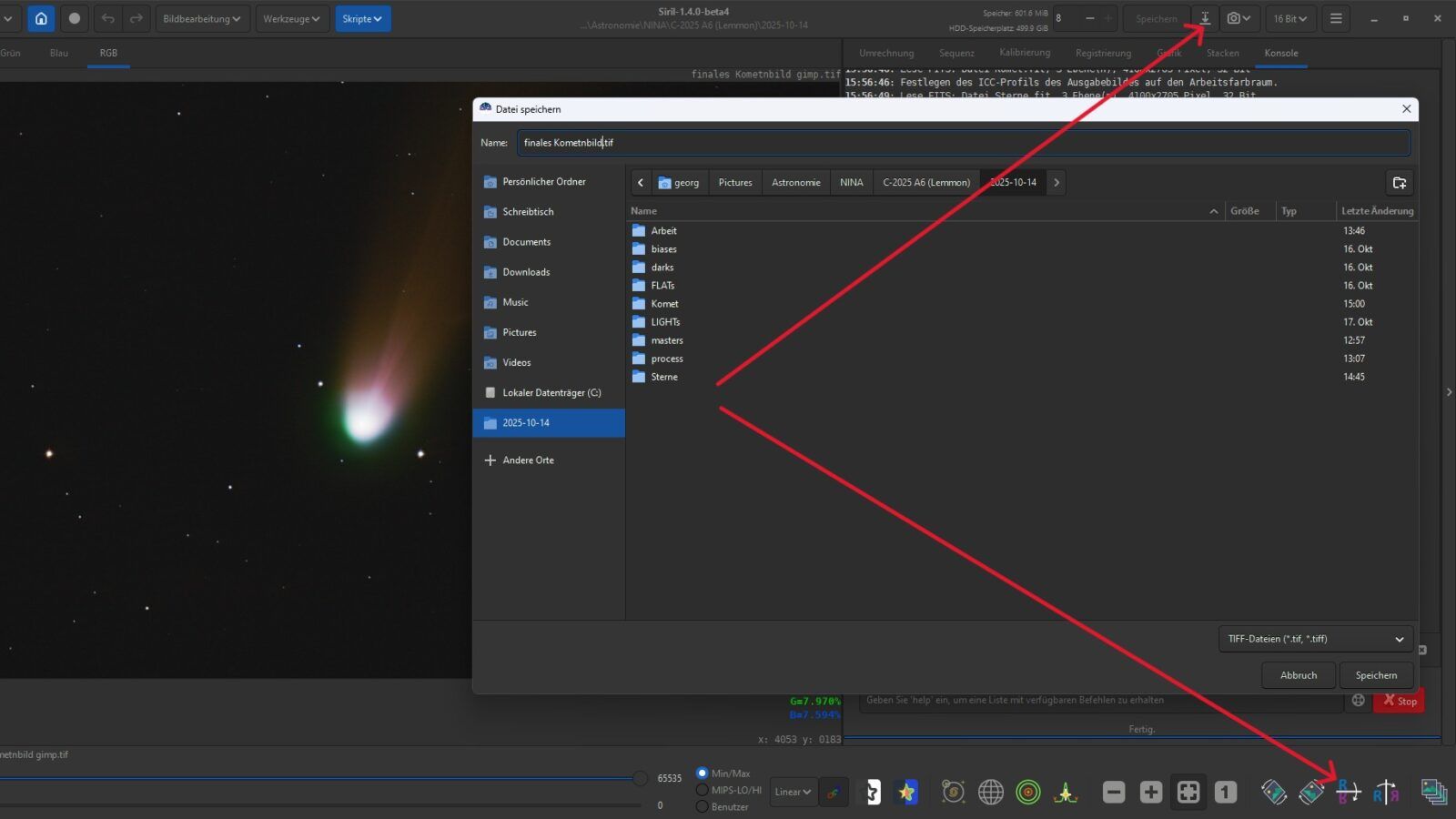Click the save-as download arrow icon

point(1205,18)
